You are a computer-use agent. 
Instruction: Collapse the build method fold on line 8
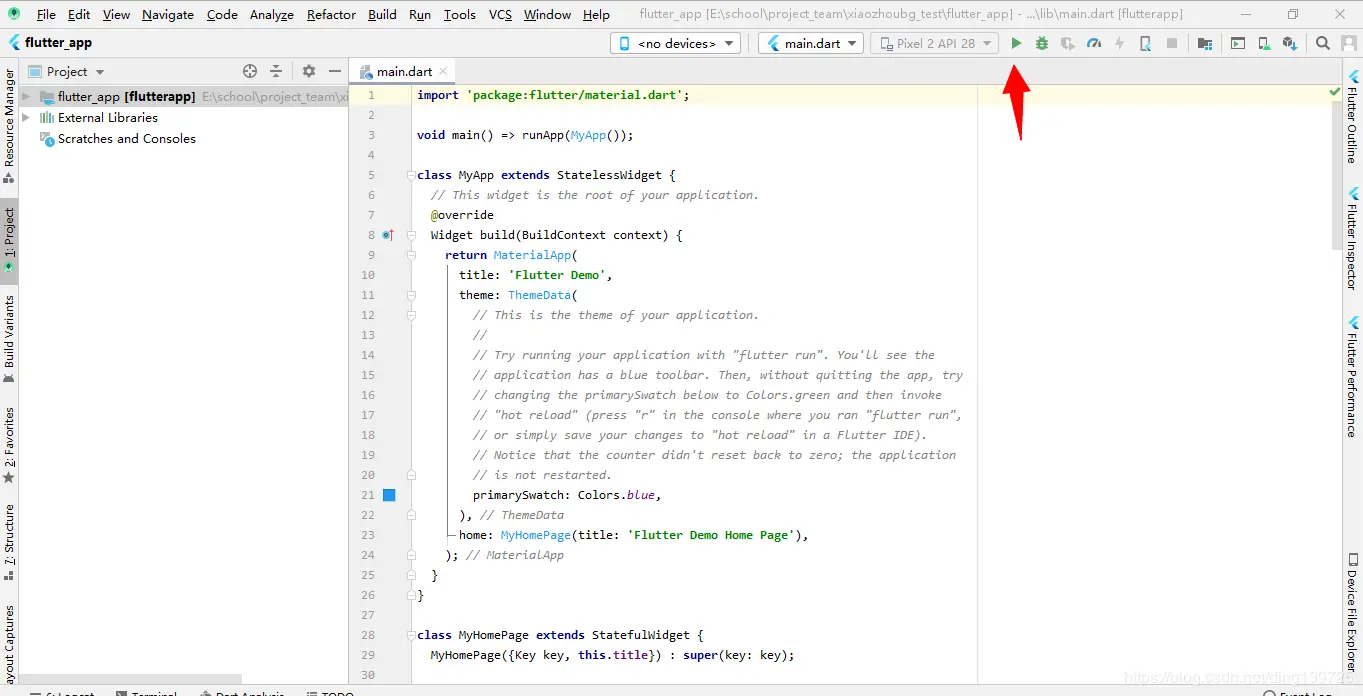click(410, 235)
